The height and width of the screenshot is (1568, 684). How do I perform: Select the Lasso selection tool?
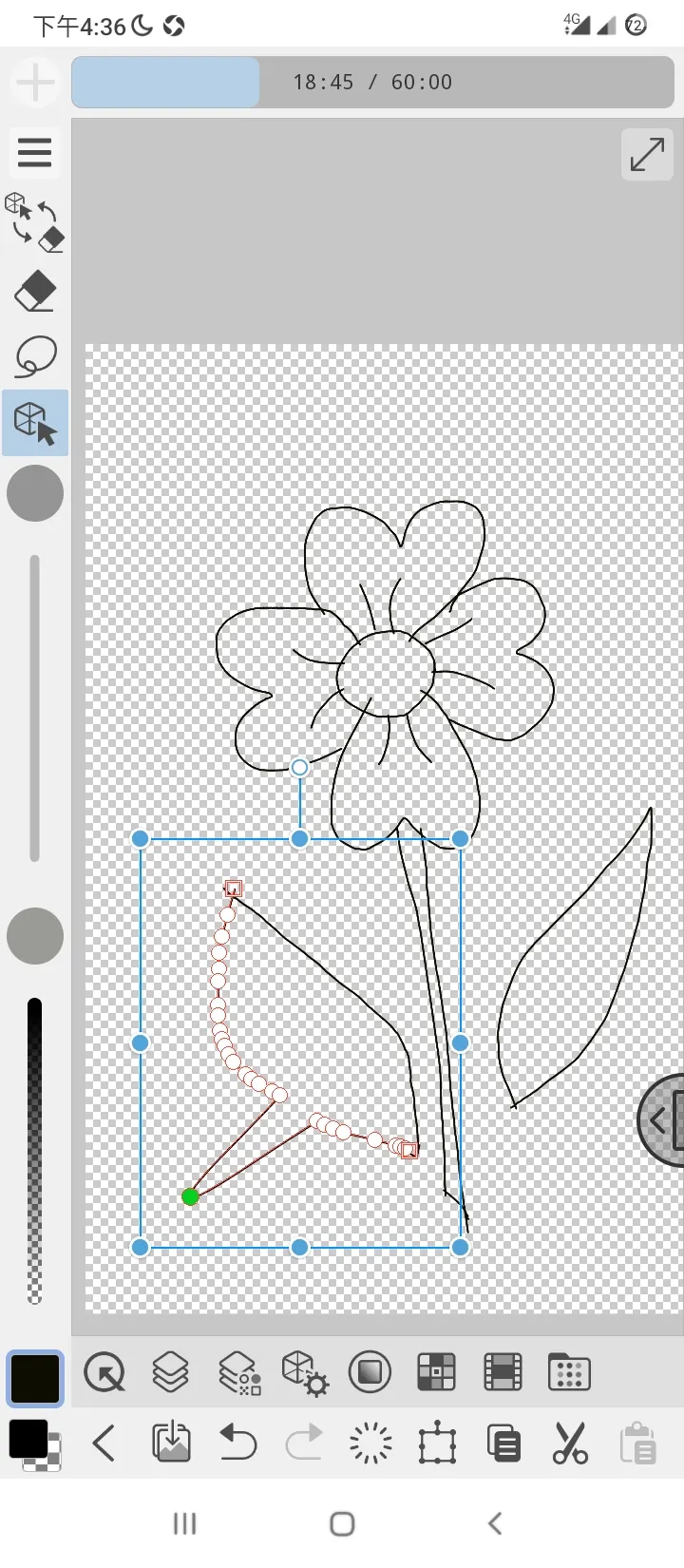[x=35, y=356]
